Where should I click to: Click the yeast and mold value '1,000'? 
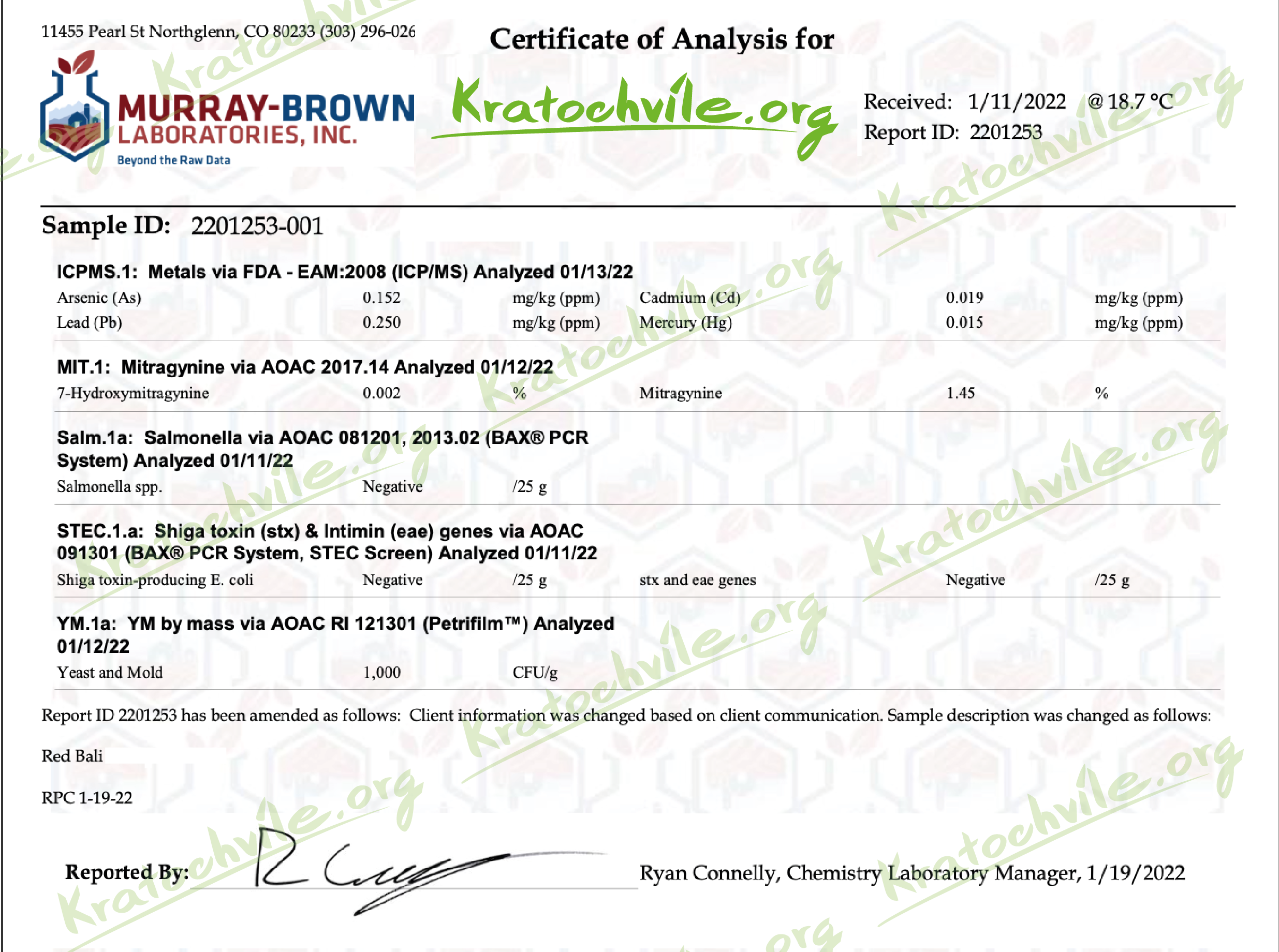381,673
